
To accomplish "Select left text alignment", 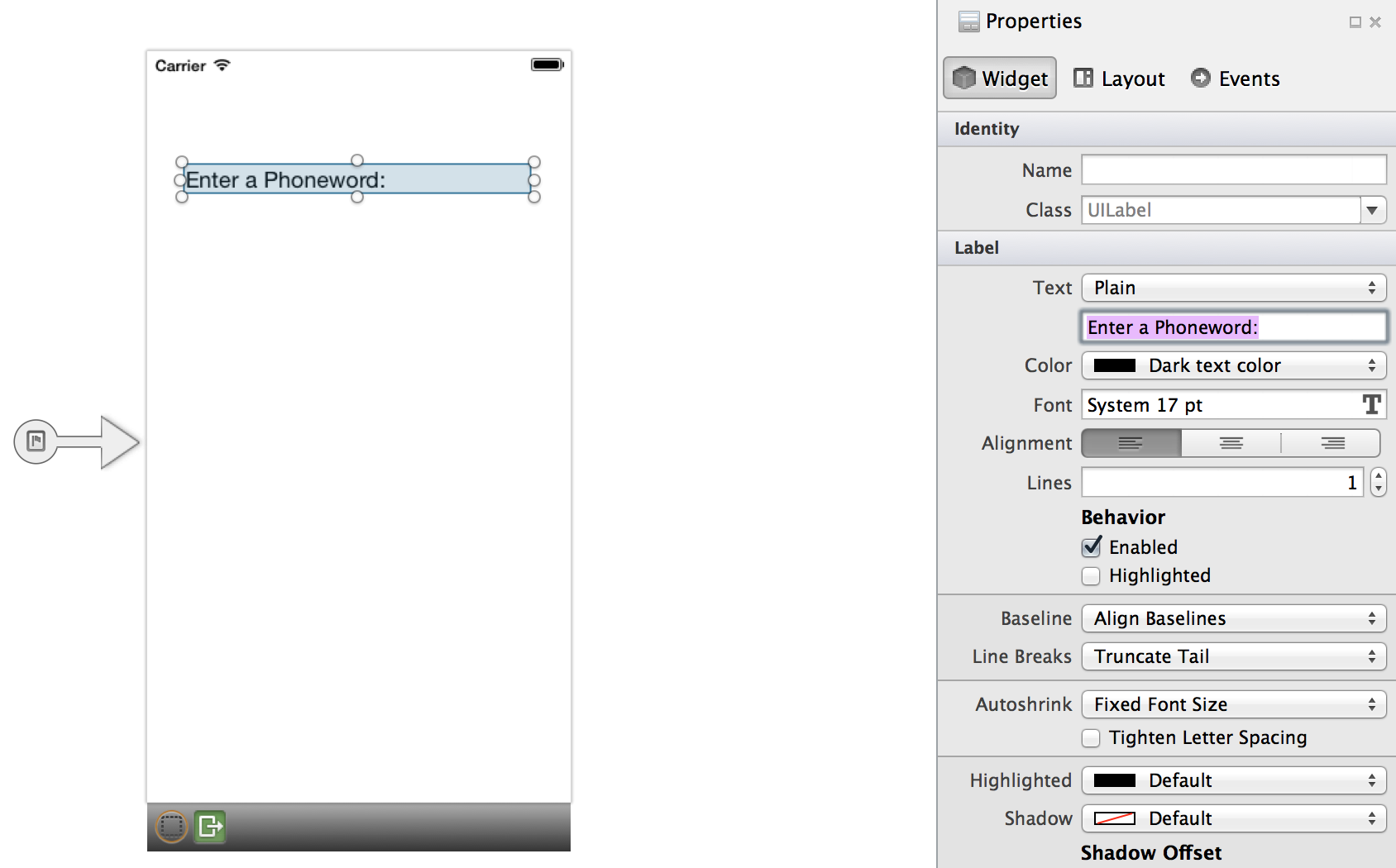I will click(x=1131, y=443).
